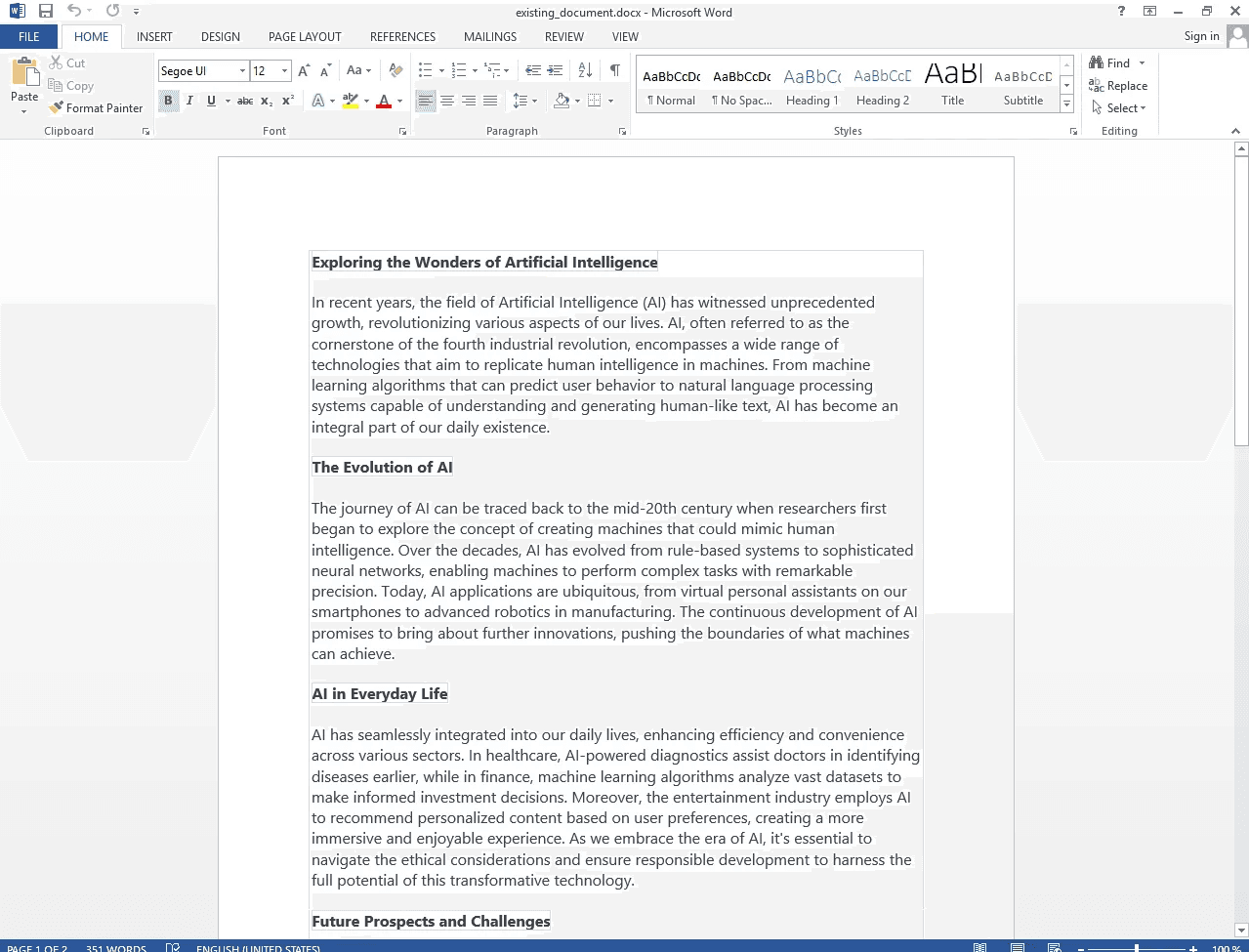The width and height of the screenshot is (1249, 952).
Task: Toggle Italic formatting
Action: click(189, 101)
